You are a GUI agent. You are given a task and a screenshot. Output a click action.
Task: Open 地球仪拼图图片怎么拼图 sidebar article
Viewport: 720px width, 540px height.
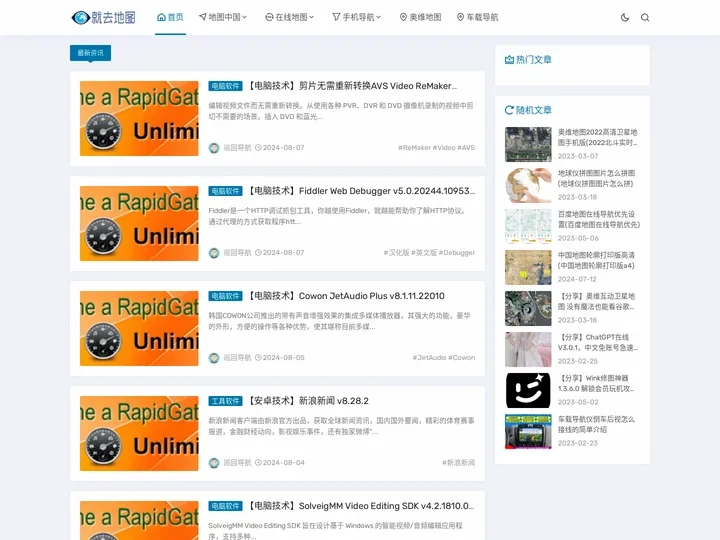pyautogui.click(x=596, y=178)
